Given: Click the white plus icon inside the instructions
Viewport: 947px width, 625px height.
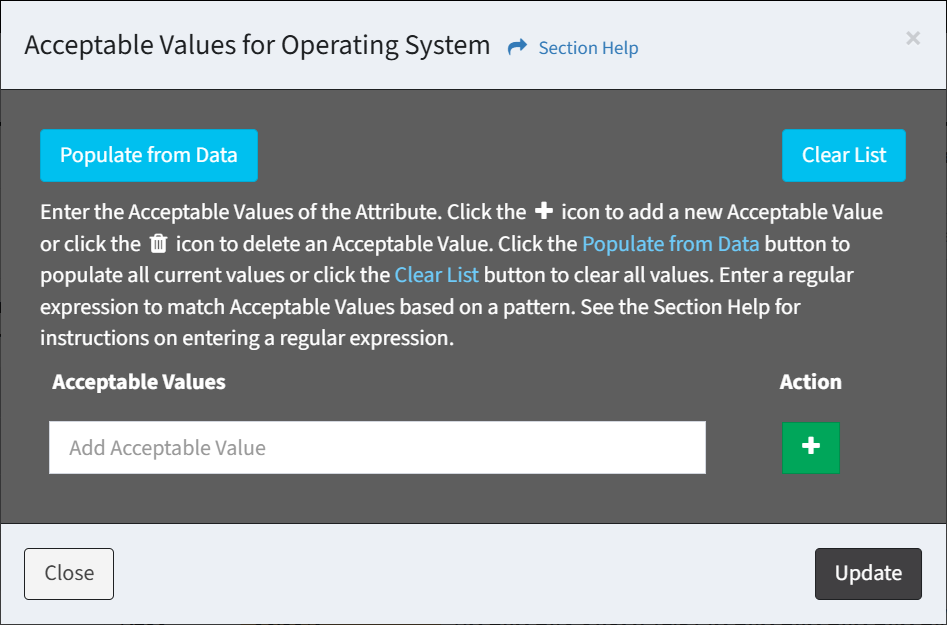Looking at the screenshot, I should 544,211.
